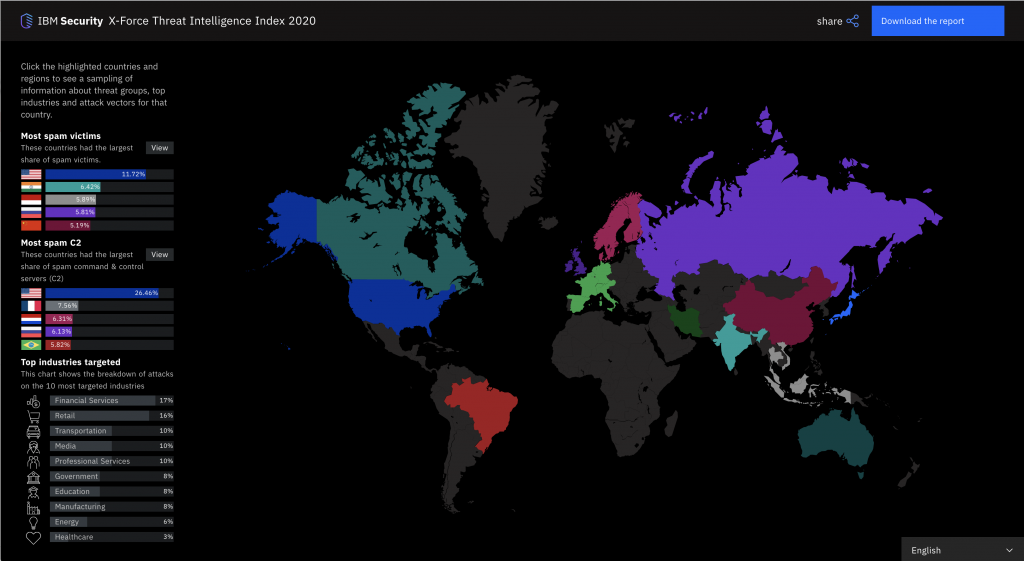1024x561 pixels.
Task: Select Indonesia flag beside 5.89% bar
Action: pyautogui.click(x=31, y=200)
